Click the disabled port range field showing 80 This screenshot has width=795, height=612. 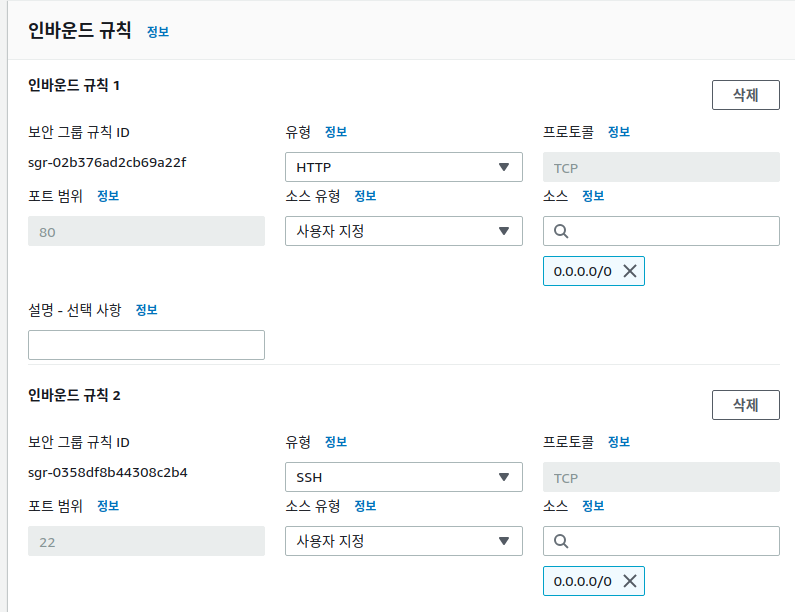tap(146, 231)
